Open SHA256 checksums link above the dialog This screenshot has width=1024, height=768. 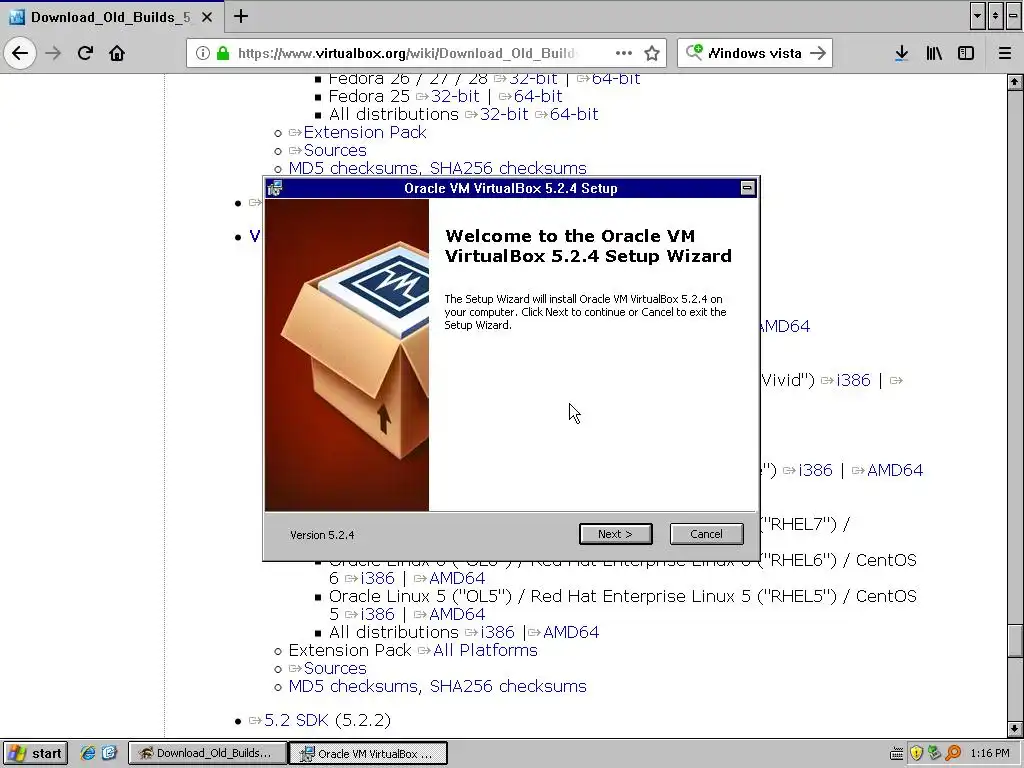(508, 168)
